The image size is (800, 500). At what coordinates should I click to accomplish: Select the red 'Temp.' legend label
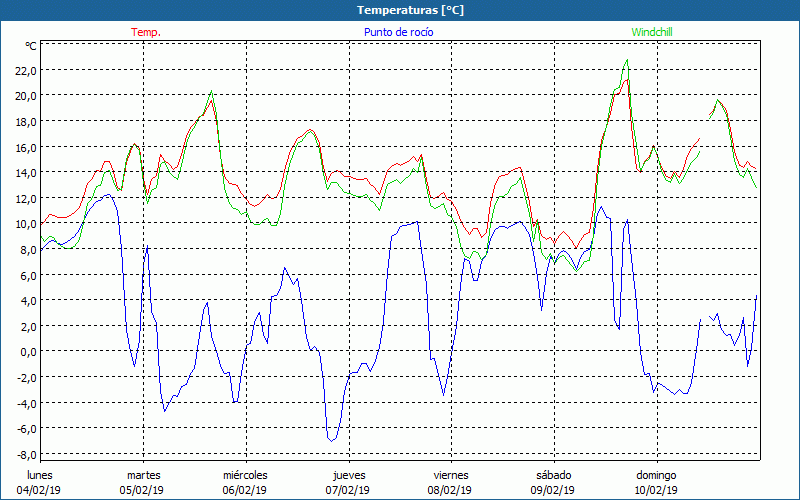click(146, 32)
